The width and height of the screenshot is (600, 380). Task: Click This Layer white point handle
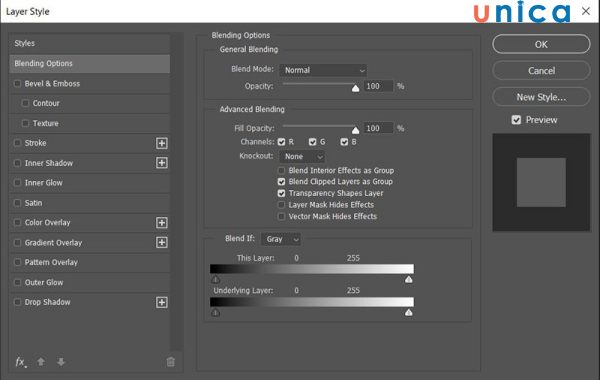pos(409,279)
